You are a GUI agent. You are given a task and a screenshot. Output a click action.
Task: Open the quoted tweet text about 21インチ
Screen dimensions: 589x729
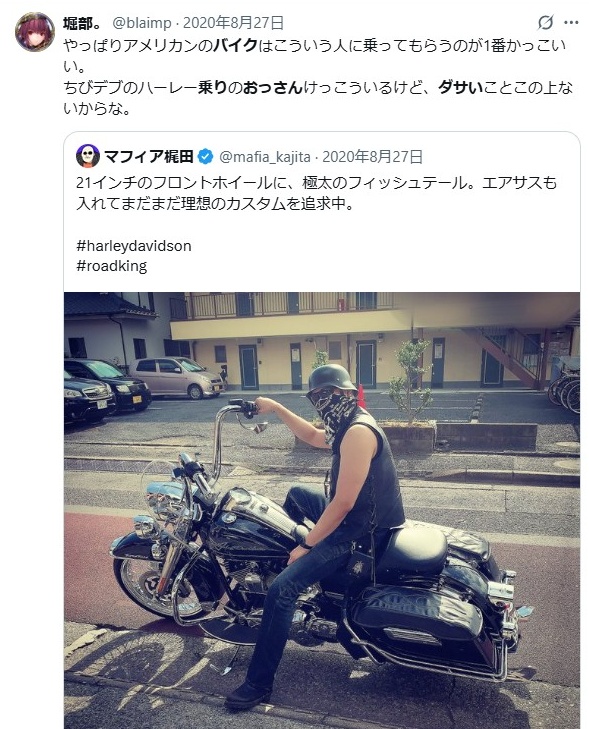click(317, 193)
